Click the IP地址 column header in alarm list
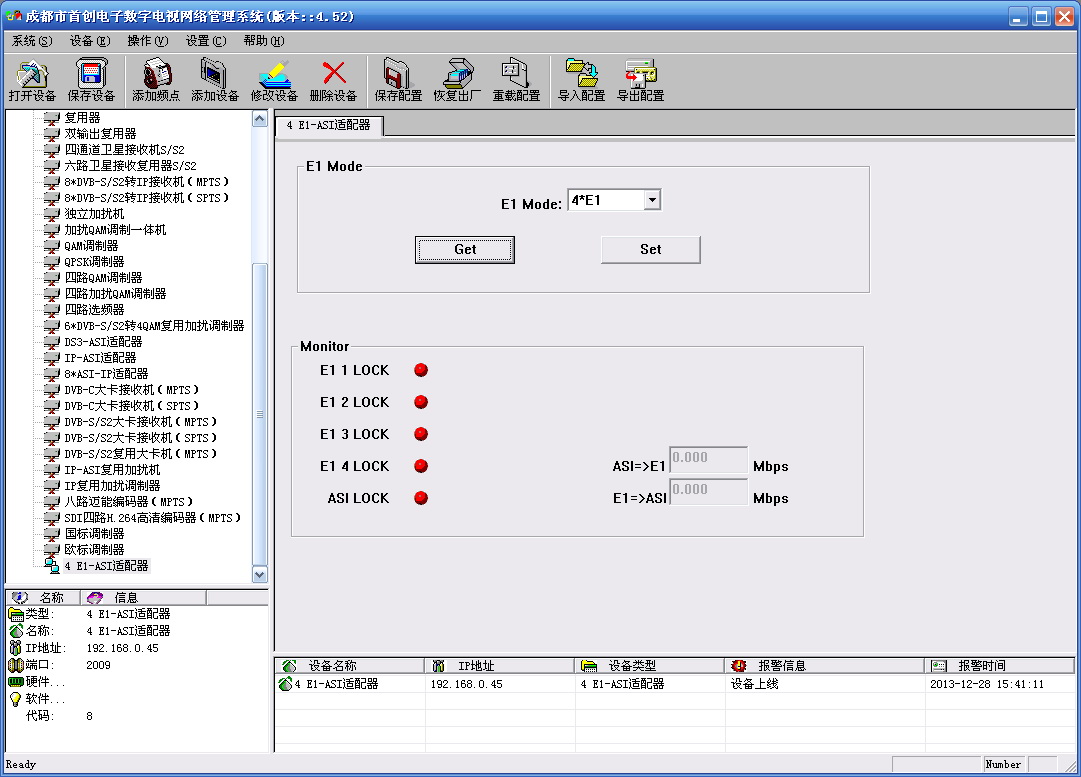The width and height of the screenshot is (1081, 777). (500, 666)
